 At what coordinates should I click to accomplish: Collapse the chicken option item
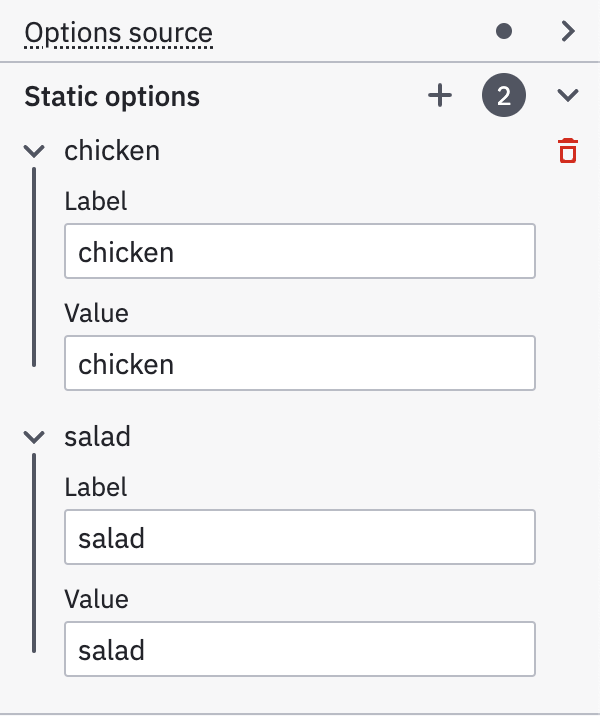34,151
